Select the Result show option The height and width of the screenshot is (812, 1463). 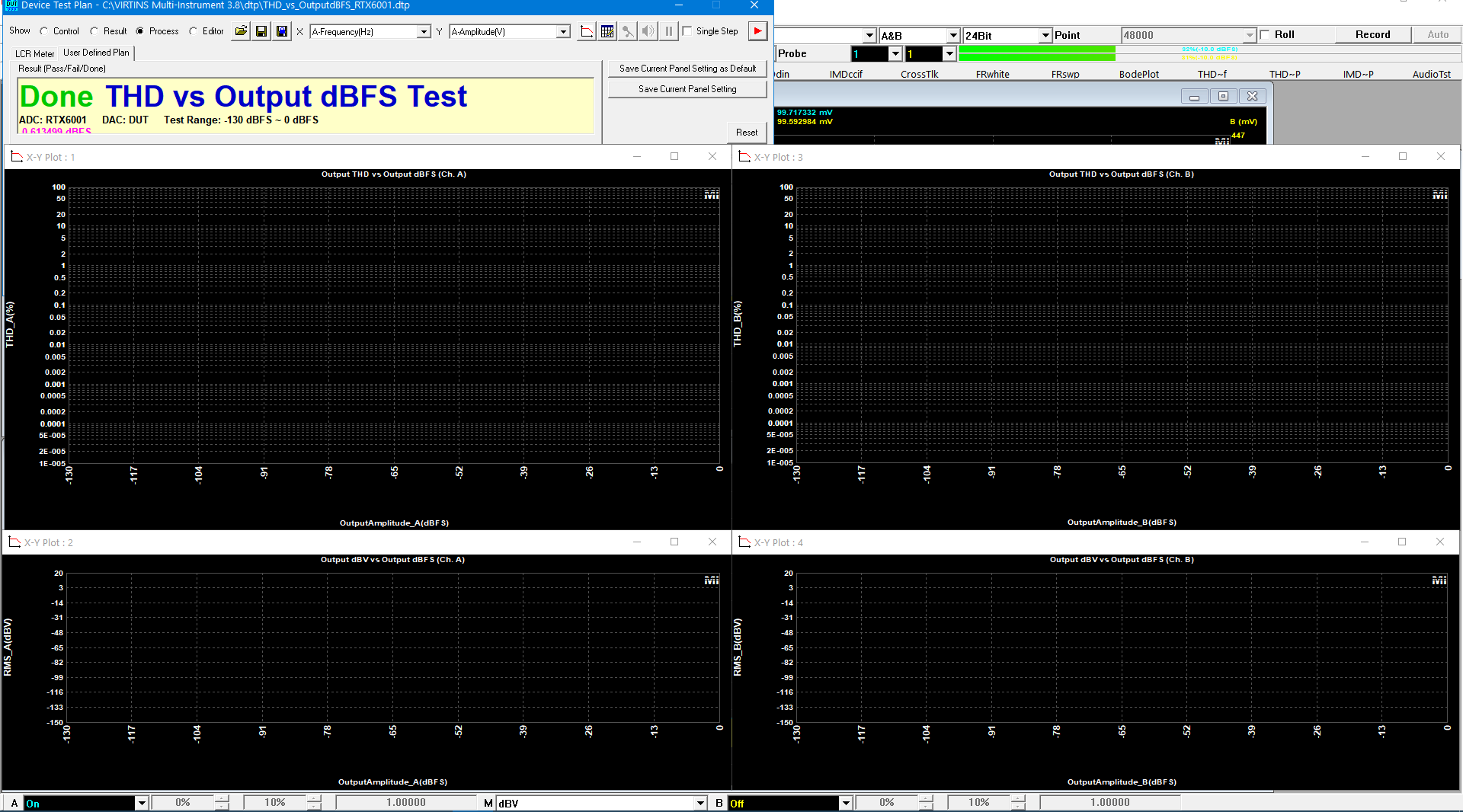click(x=94, y=31)
